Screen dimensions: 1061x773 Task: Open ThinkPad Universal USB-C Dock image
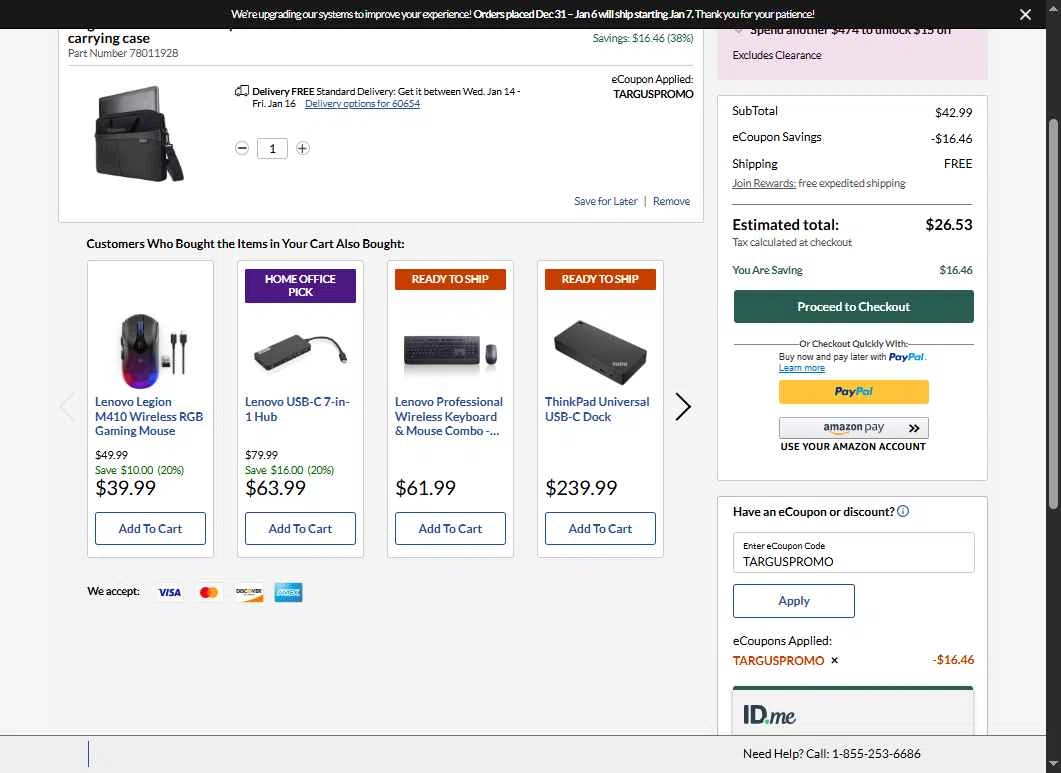(x=600, y=352)
